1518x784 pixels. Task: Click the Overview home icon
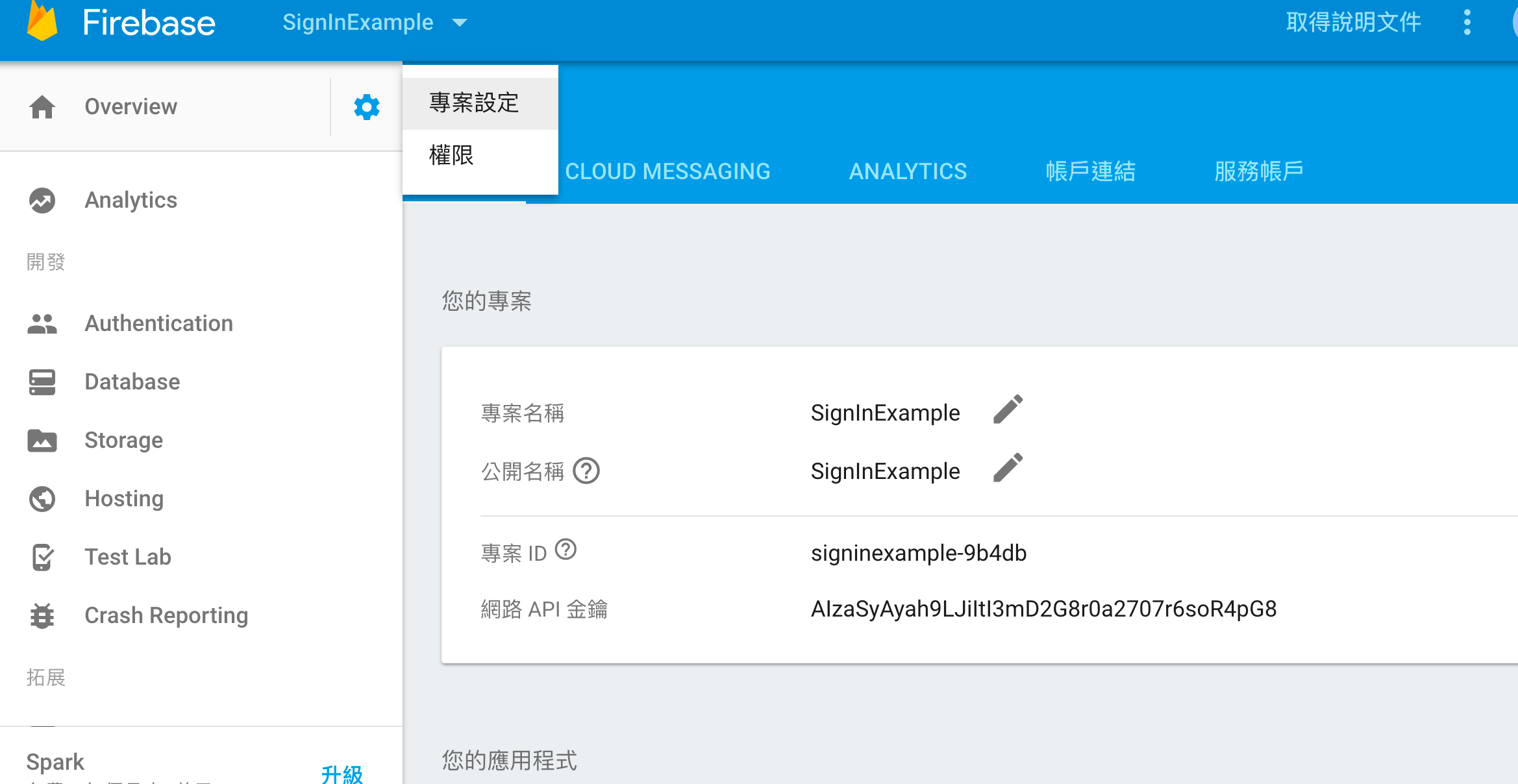(x=42, y=106)
